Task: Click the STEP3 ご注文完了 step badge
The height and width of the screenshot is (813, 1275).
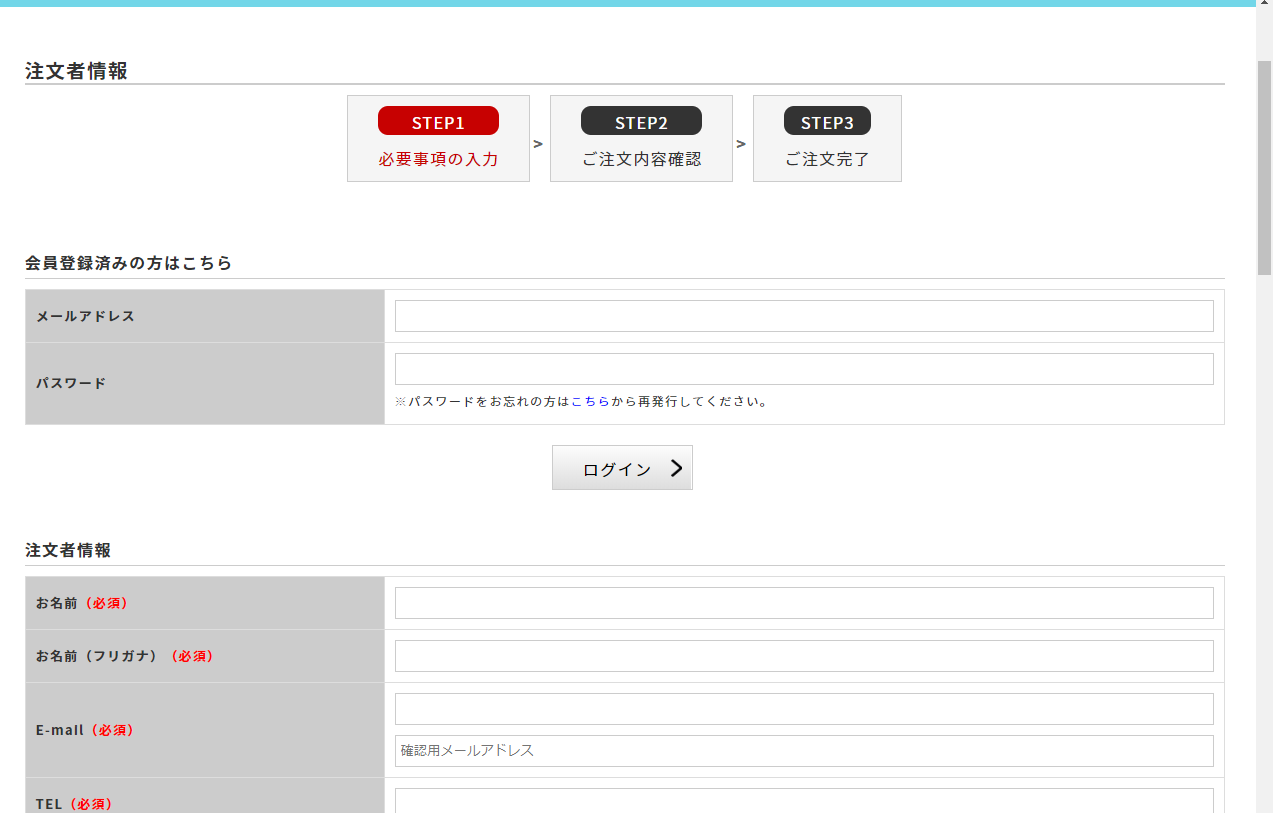Action: 827,120
